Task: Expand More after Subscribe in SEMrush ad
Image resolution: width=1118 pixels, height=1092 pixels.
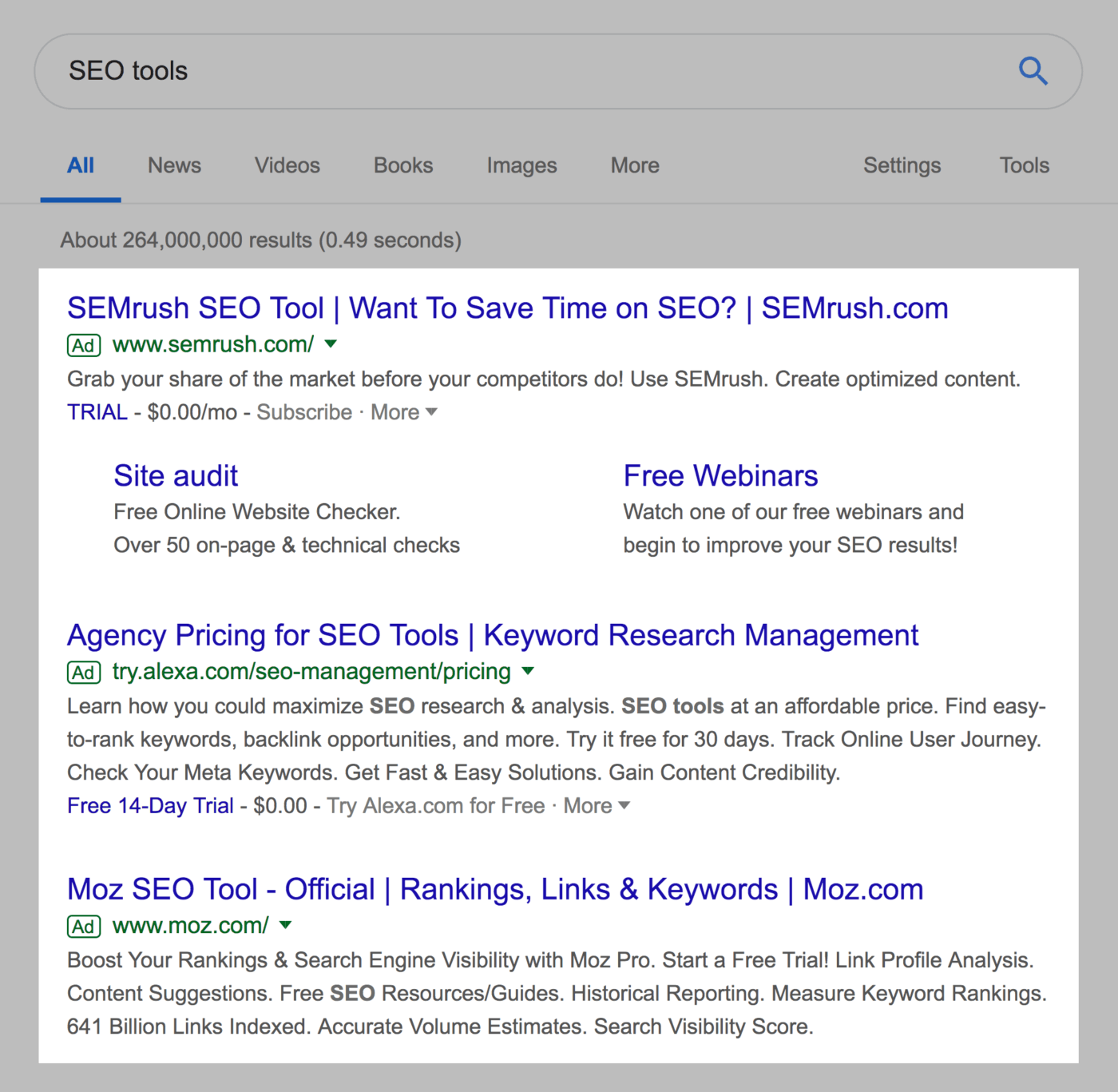Action: (403, 412)
